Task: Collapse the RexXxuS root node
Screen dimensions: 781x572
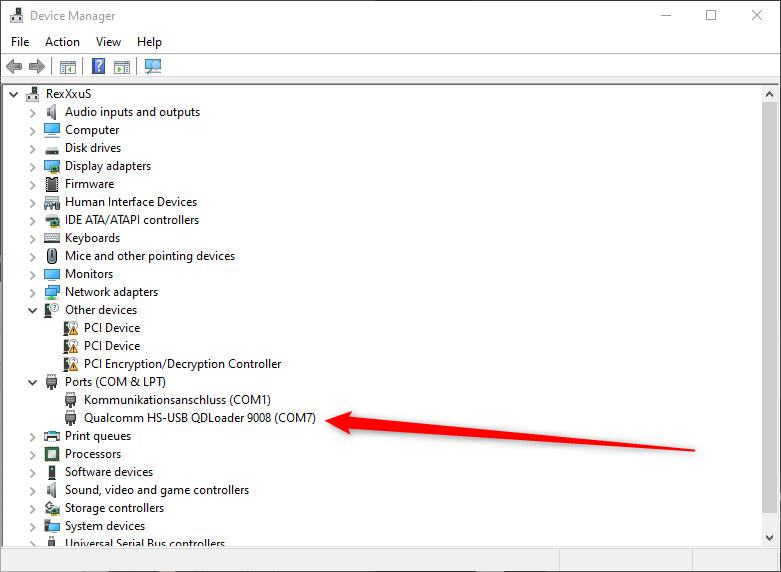Action: pos(13,94)
